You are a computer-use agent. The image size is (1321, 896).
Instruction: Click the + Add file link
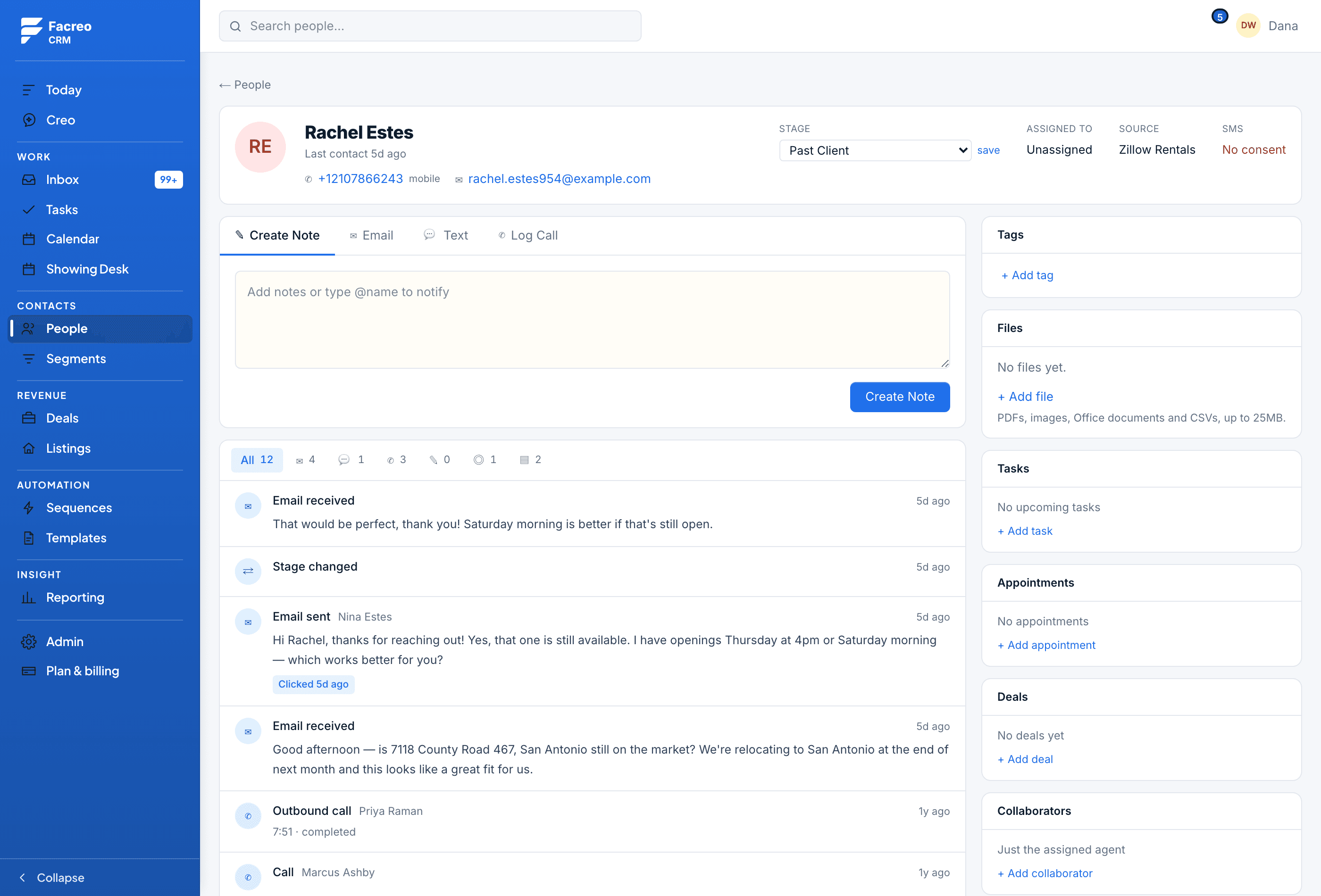1025,397
